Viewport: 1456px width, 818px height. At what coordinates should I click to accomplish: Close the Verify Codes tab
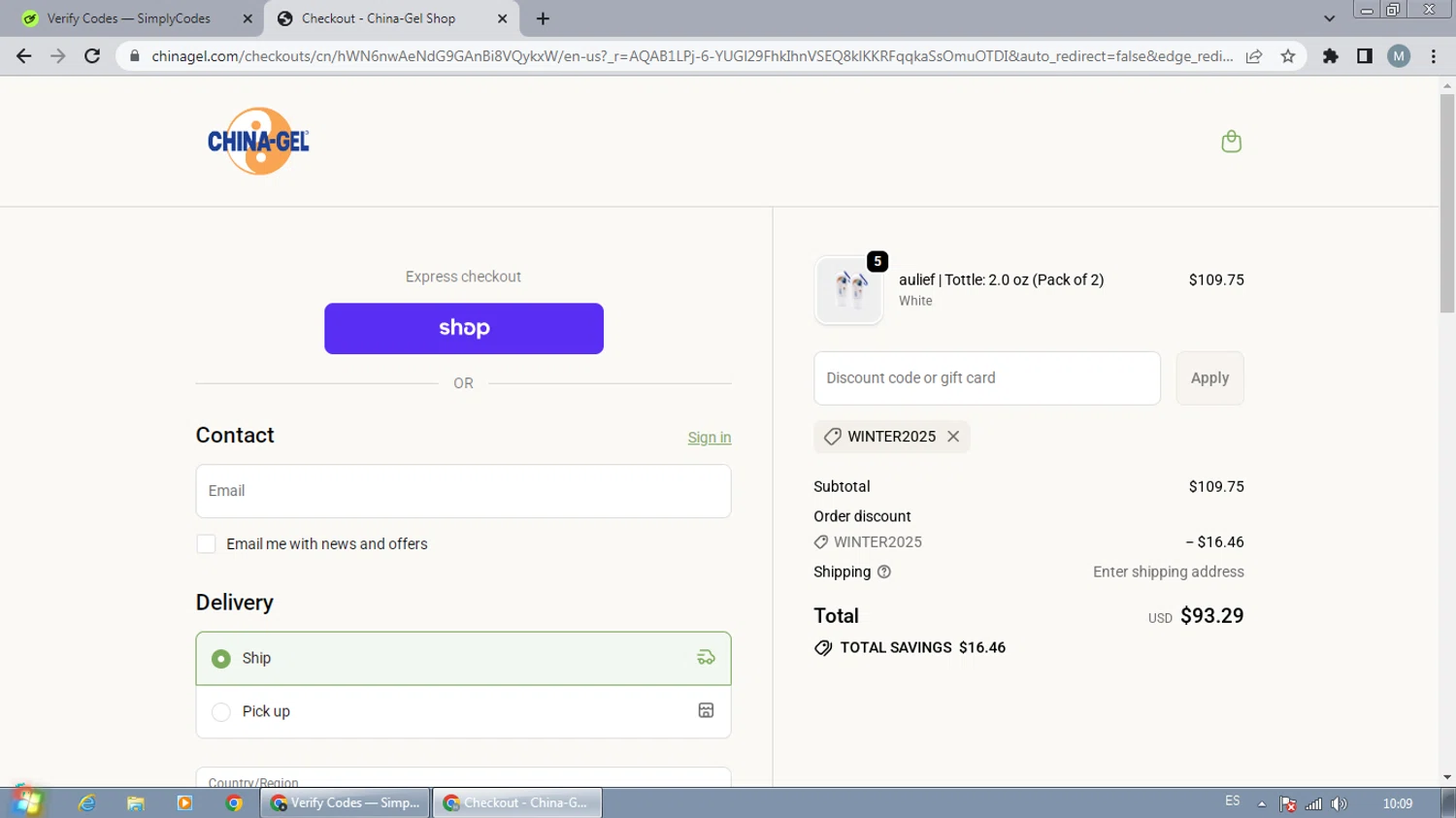tap(248, 18)
